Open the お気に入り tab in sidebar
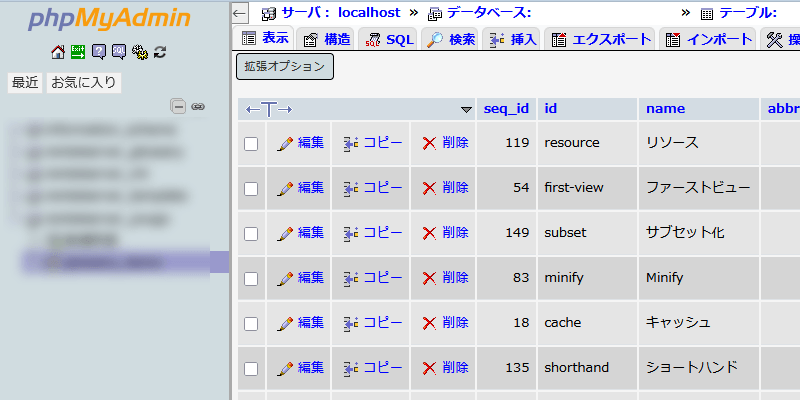 84,83
